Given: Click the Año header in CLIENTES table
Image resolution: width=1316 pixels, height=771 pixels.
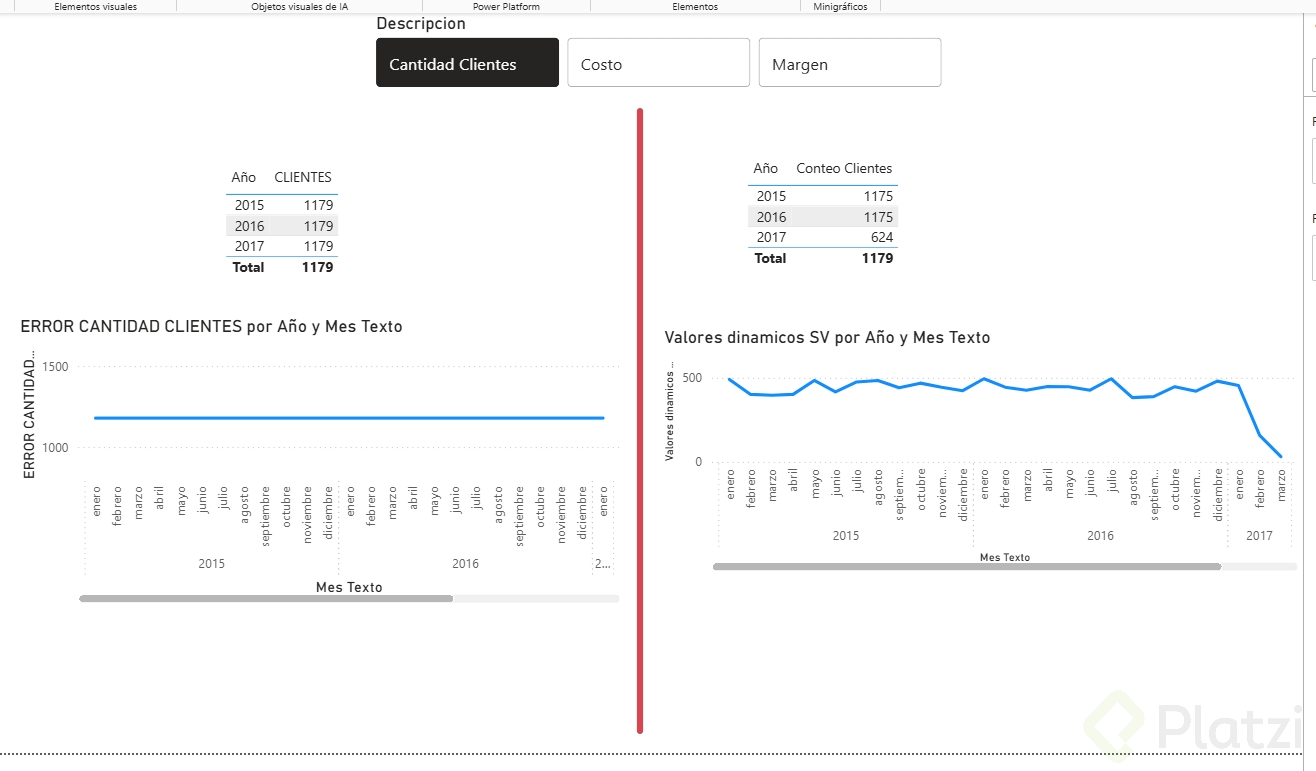Looking at the screenshot, I should pyautogui.click(x=244, y=177).
